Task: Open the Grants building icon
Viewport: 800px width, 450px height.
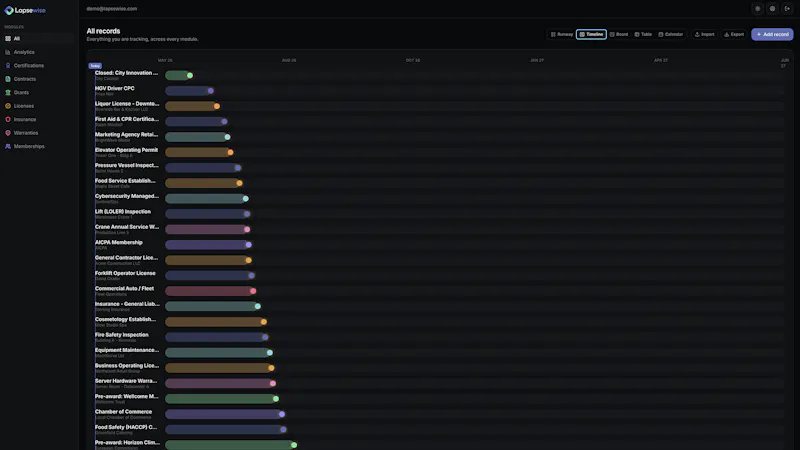Action: pyautogui.click(x=8, y=92)
